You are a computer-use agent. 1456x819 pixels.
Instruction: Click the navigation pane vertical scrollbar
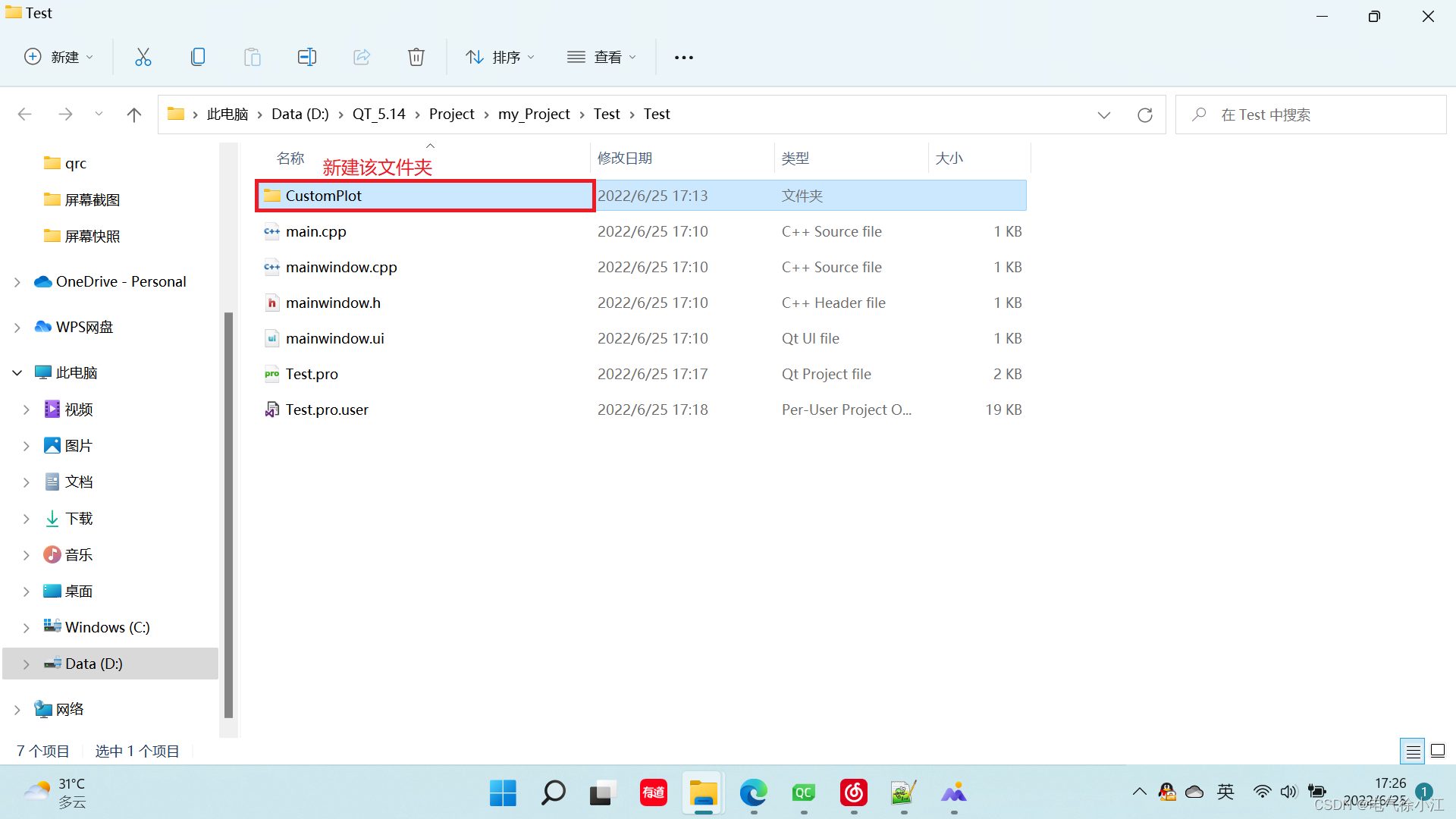(228, 516)
